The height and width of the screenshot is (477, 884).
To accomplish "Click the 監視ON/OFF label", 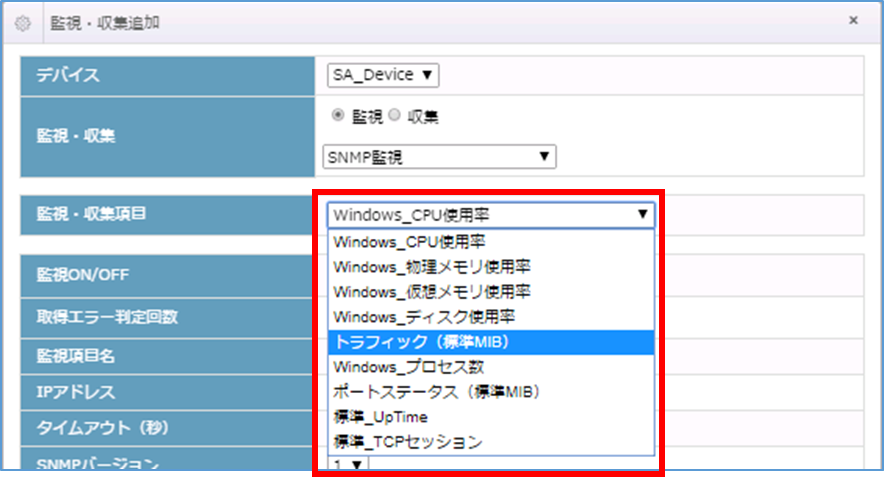I will tap(82, 275).
